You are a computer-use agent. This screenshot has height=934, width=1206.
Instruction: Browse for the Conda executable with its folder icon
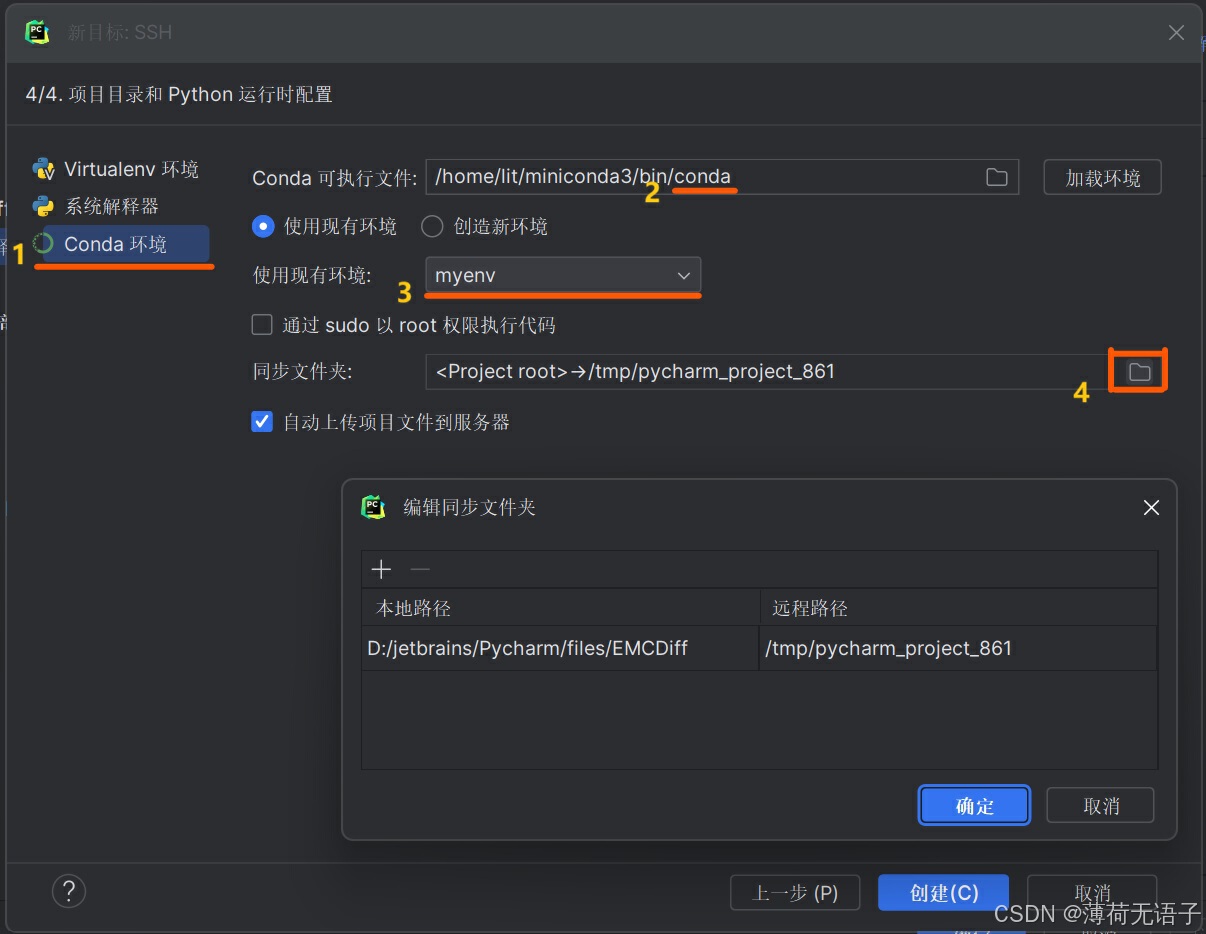(x=996, y=177)
